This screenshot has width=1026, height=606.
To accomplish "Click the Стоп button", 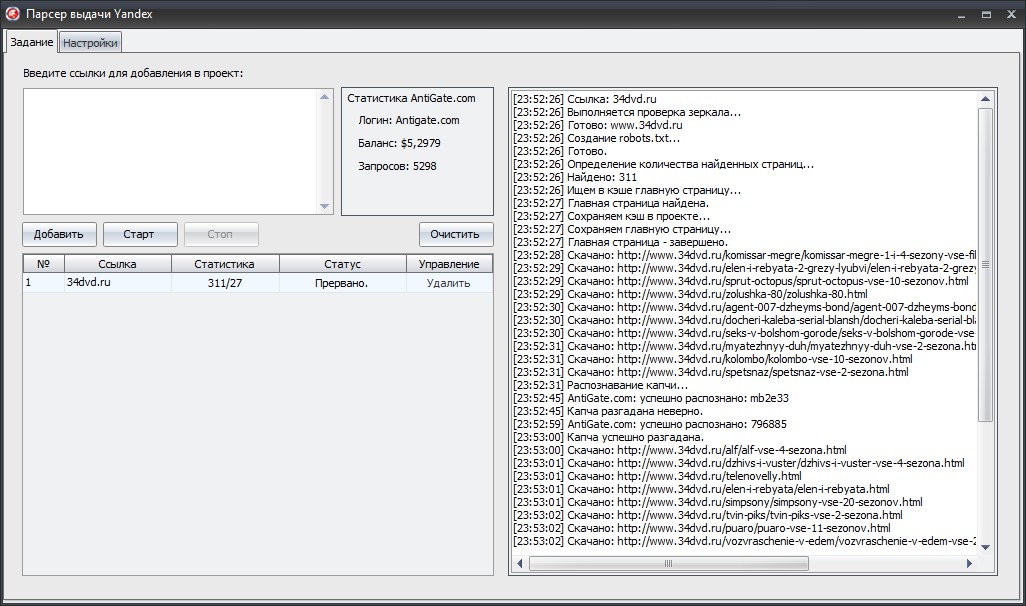I will 220,234.
